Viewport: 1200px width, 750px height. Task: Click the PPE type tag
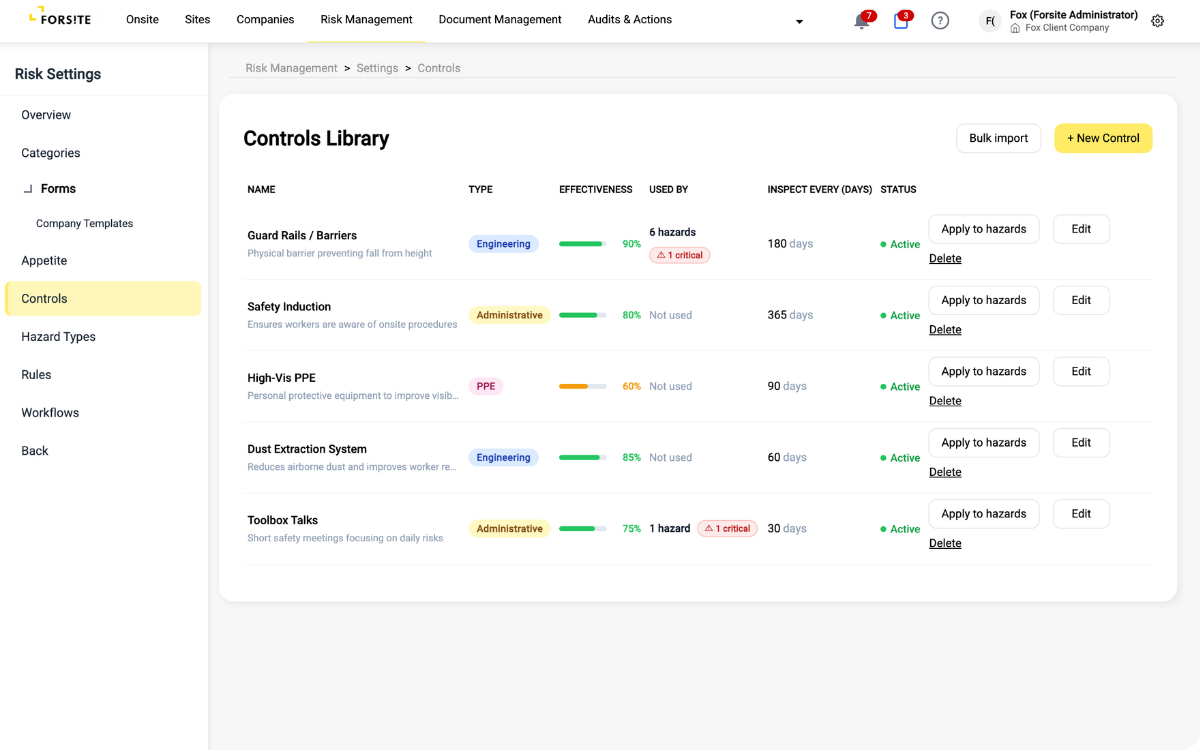click(x=486, y=386)
